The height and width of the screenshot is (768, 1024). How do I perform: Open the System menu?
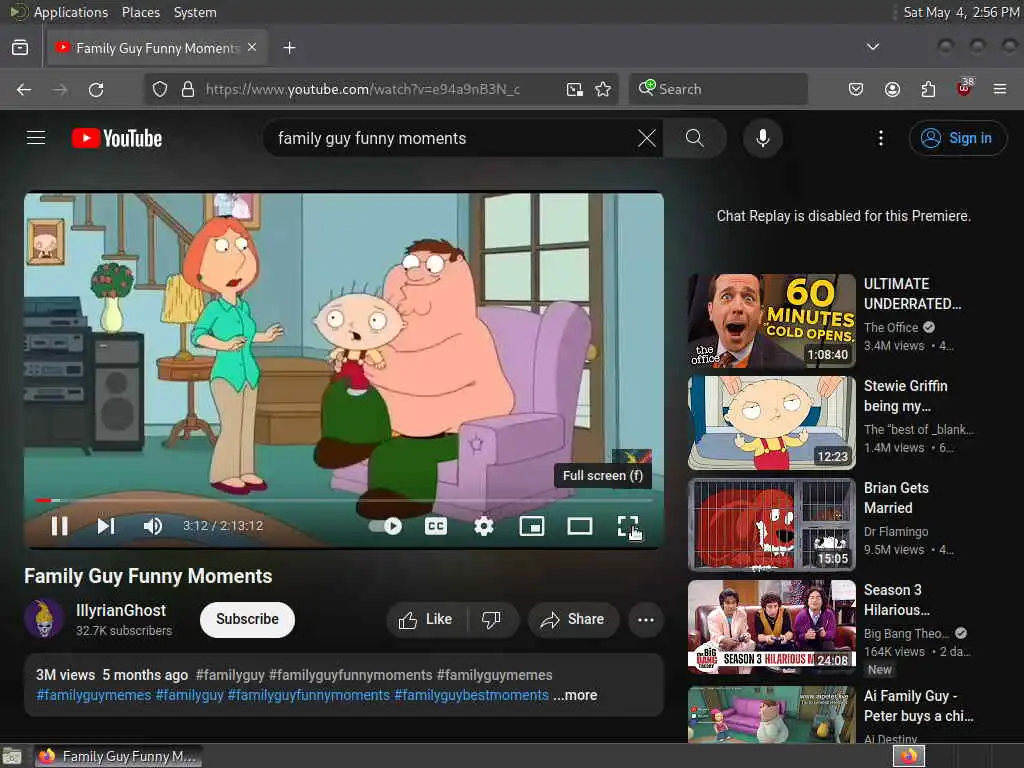(x=195, y=12)
